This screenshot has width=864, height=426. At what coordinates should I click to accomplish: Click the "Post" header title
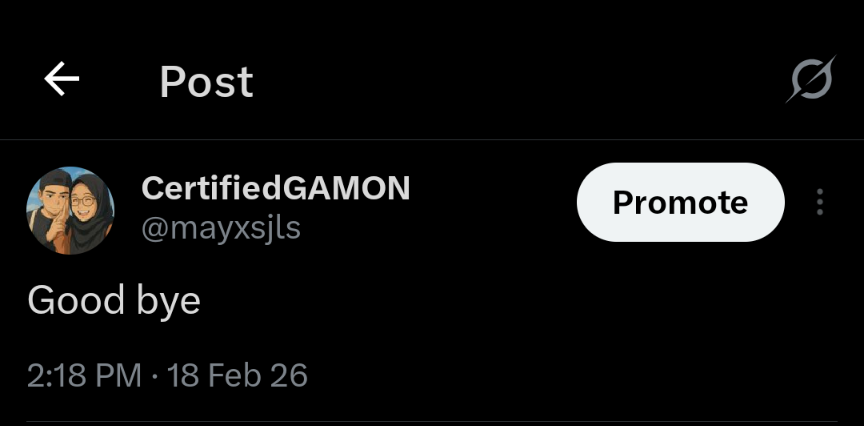pyautogui.click(x=206, y=82)
